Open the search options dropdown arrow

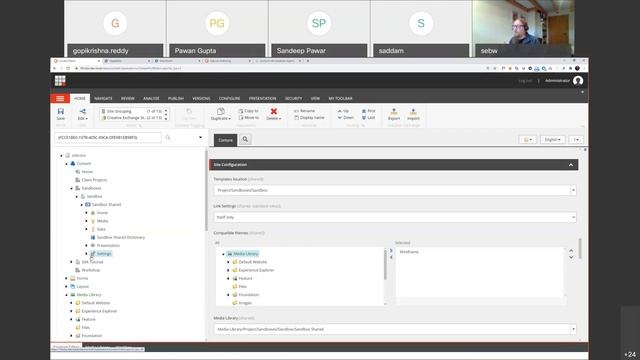200,138
